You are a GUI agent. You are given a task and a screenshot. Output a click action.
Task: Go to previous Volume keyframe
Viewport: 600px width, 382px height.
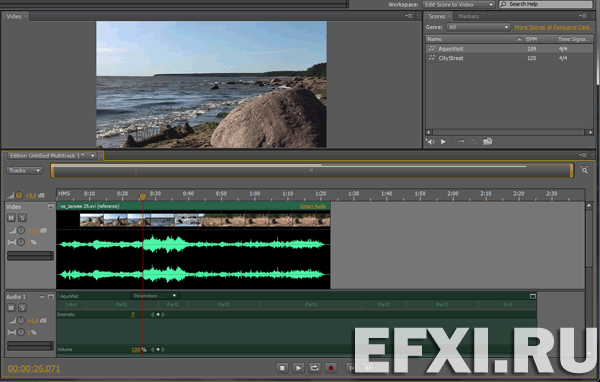coord(152,349)
